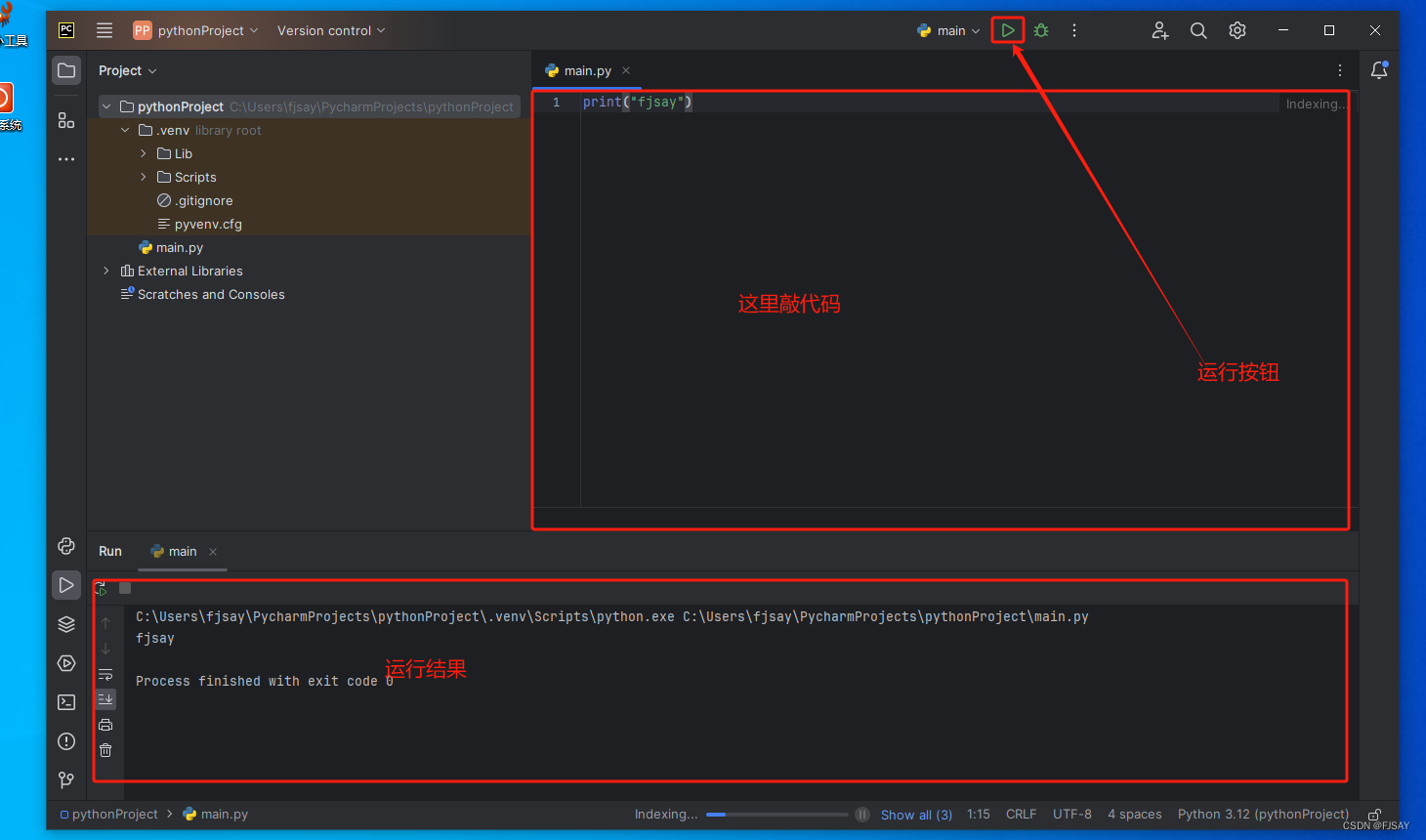Screen dimensions: 1426x840
Task: Print the Run console output
Action: pos(105,725)
